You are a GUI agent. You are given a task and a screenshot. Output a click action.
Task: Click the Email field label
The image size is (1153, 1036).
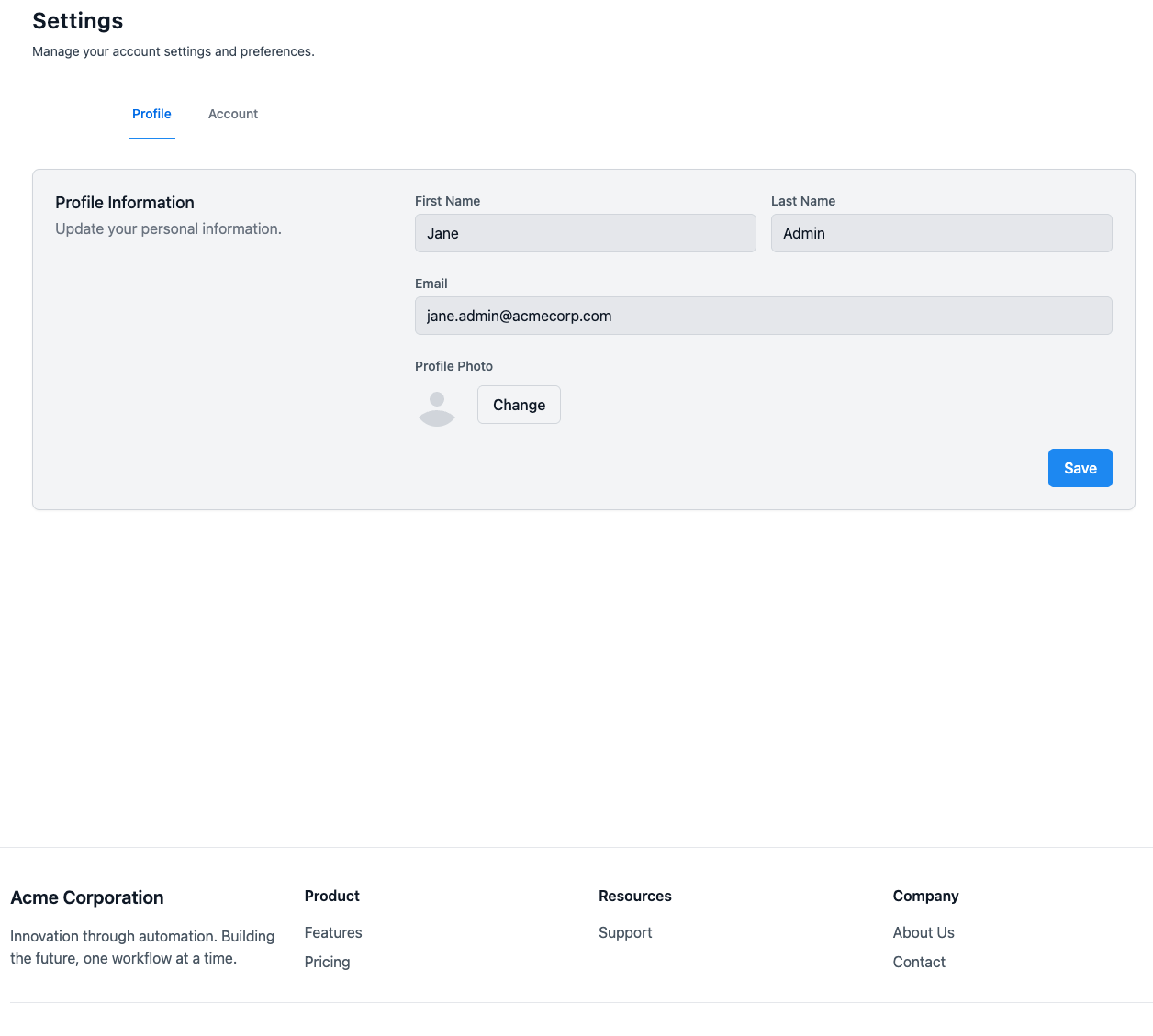coord(431,284)
